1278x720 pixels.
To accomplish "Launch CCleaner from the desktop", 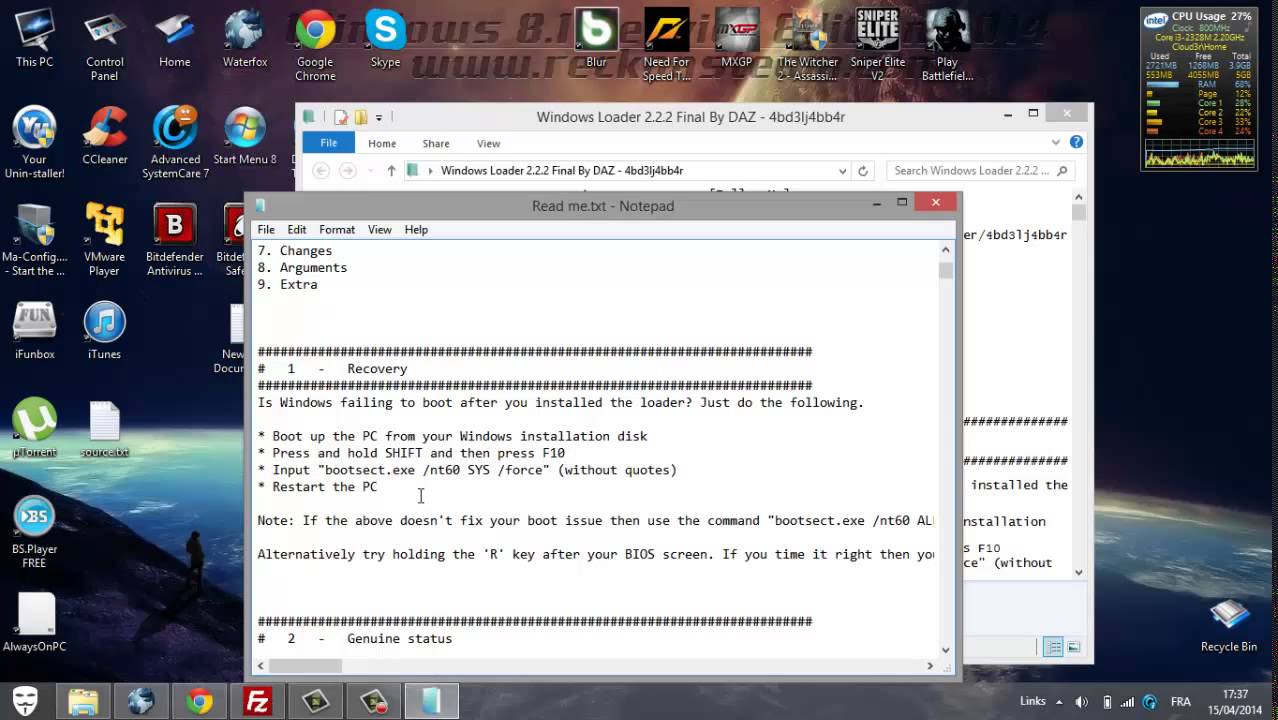I will pyautogui.click(x=104, y=137).
